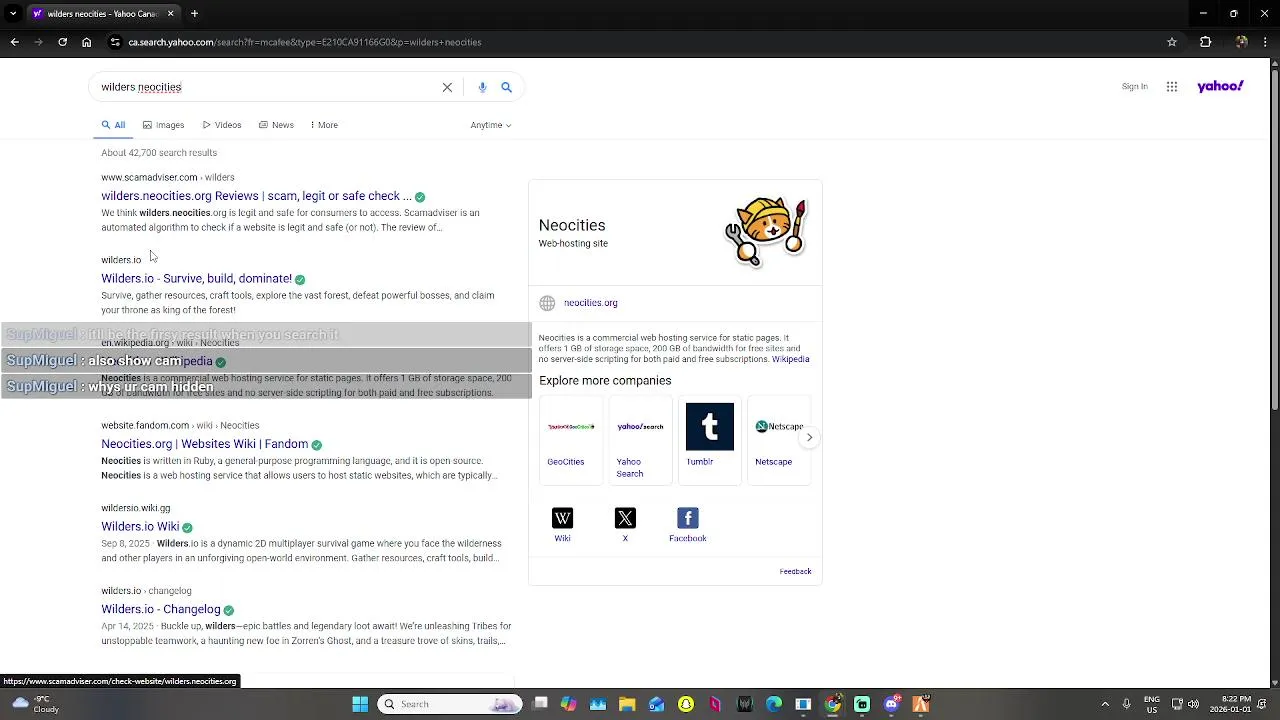1280x720 pixels.
Task: Open the wilders.neocities.org Reviews scamadviser result
Action: click(x=256, y=196)
